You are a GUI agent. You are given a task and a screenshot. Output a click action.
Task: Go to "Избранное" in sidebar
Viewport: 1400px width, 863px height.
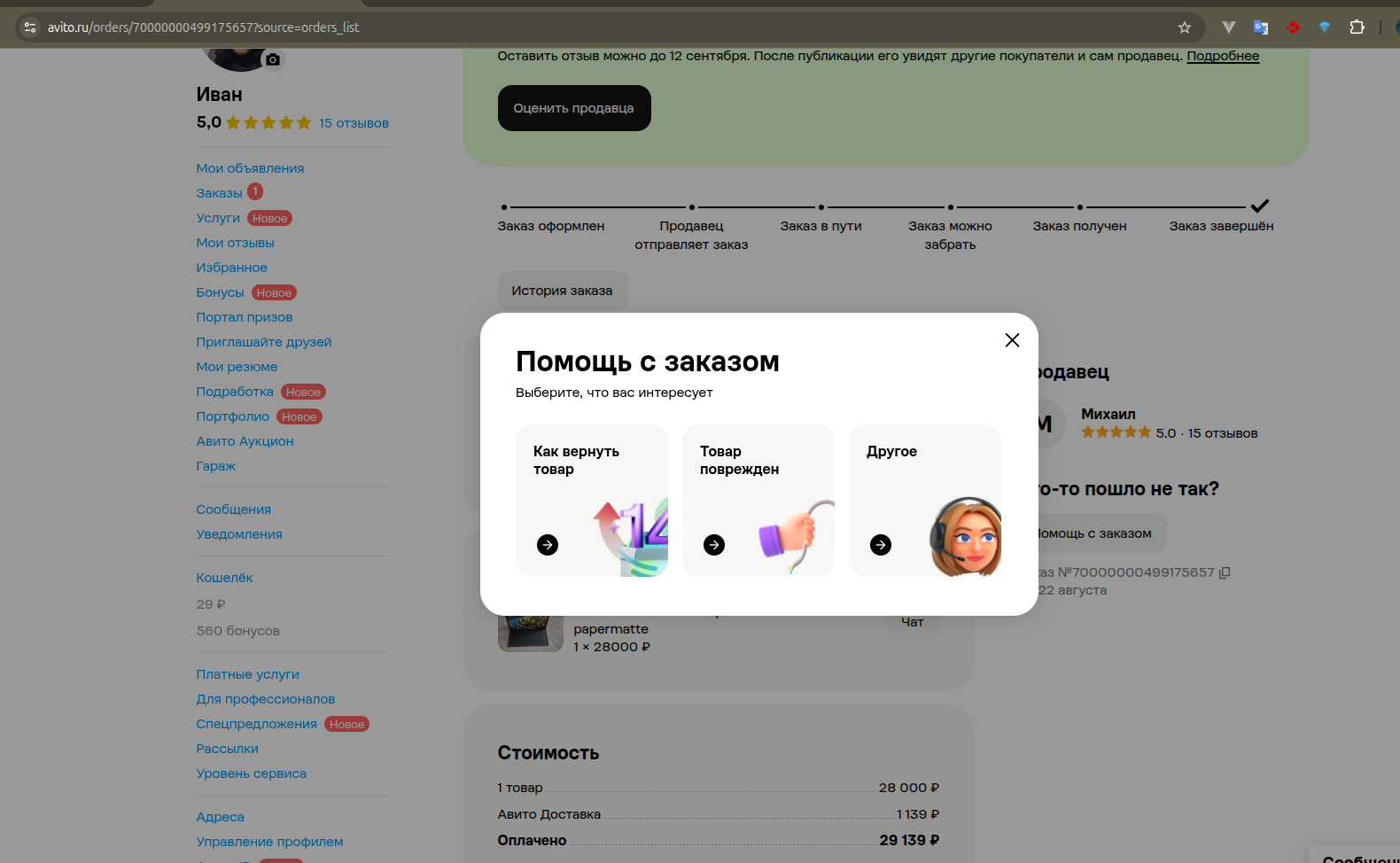click(x=231, y=268)
